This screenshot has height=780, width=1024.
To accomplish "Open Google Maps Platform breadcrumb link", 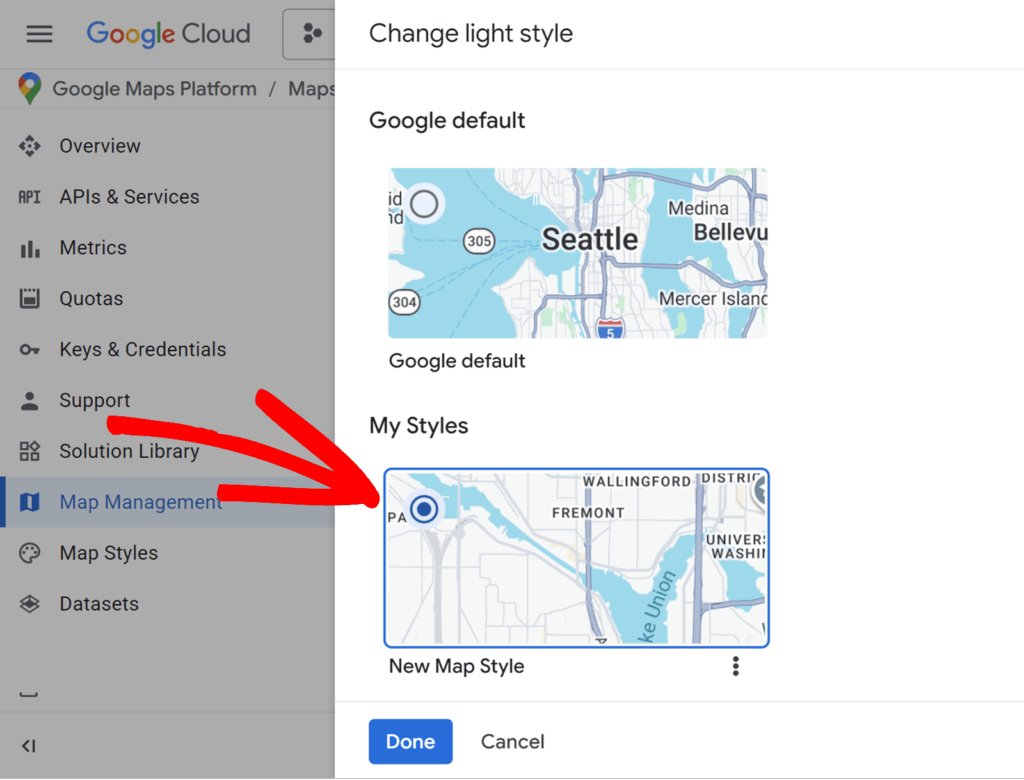I will [x=155, y=88].
